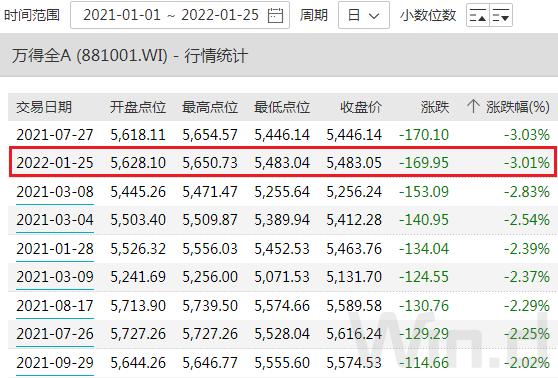The image size is (558, 378).
Task: Select percent change -3.03%
Action: [x=527, y=135]
